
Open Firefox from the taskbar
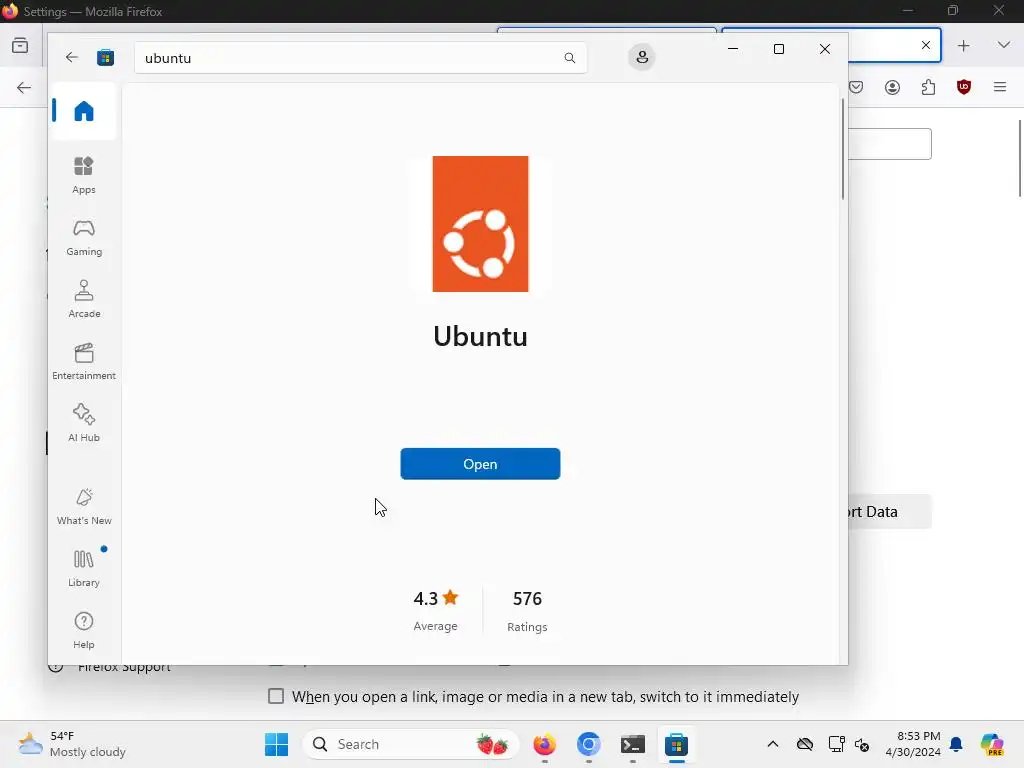[545, 744]
